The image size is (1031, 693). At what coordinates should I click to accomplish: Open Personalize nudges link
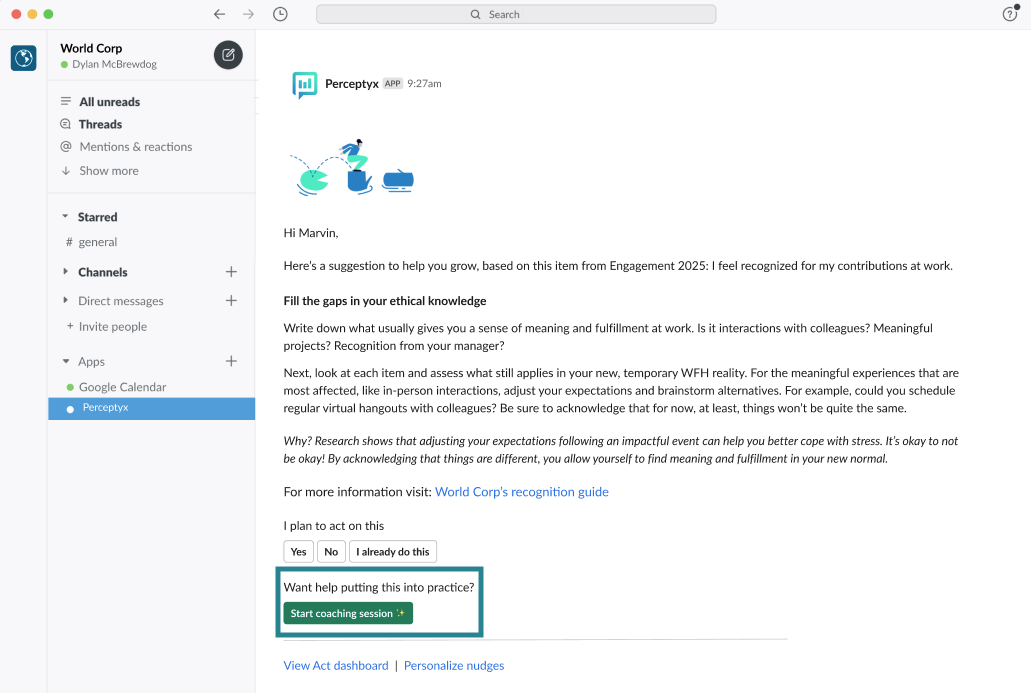454,665
